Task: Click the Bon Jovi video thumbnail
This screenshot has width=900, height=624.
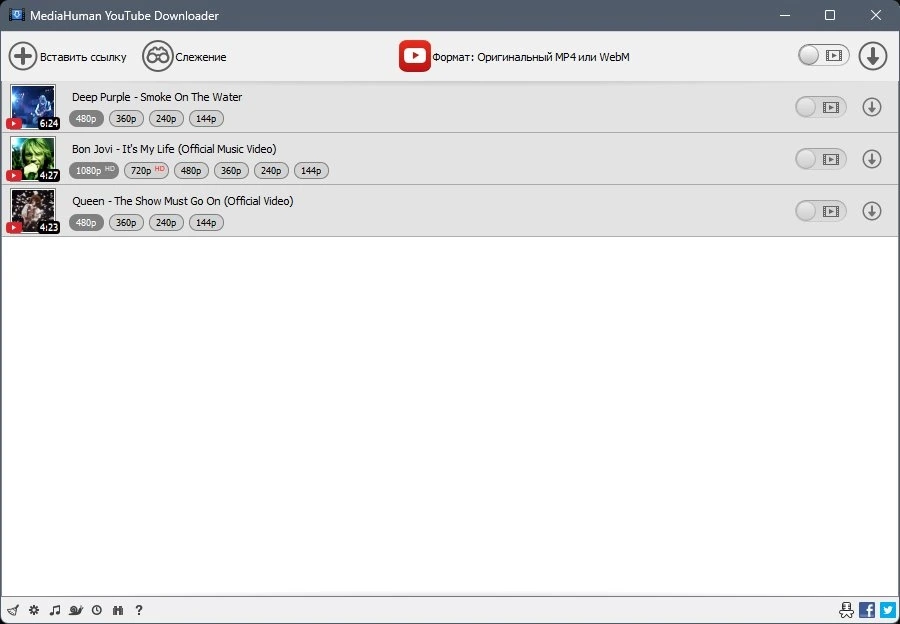Action: point(33,158)
